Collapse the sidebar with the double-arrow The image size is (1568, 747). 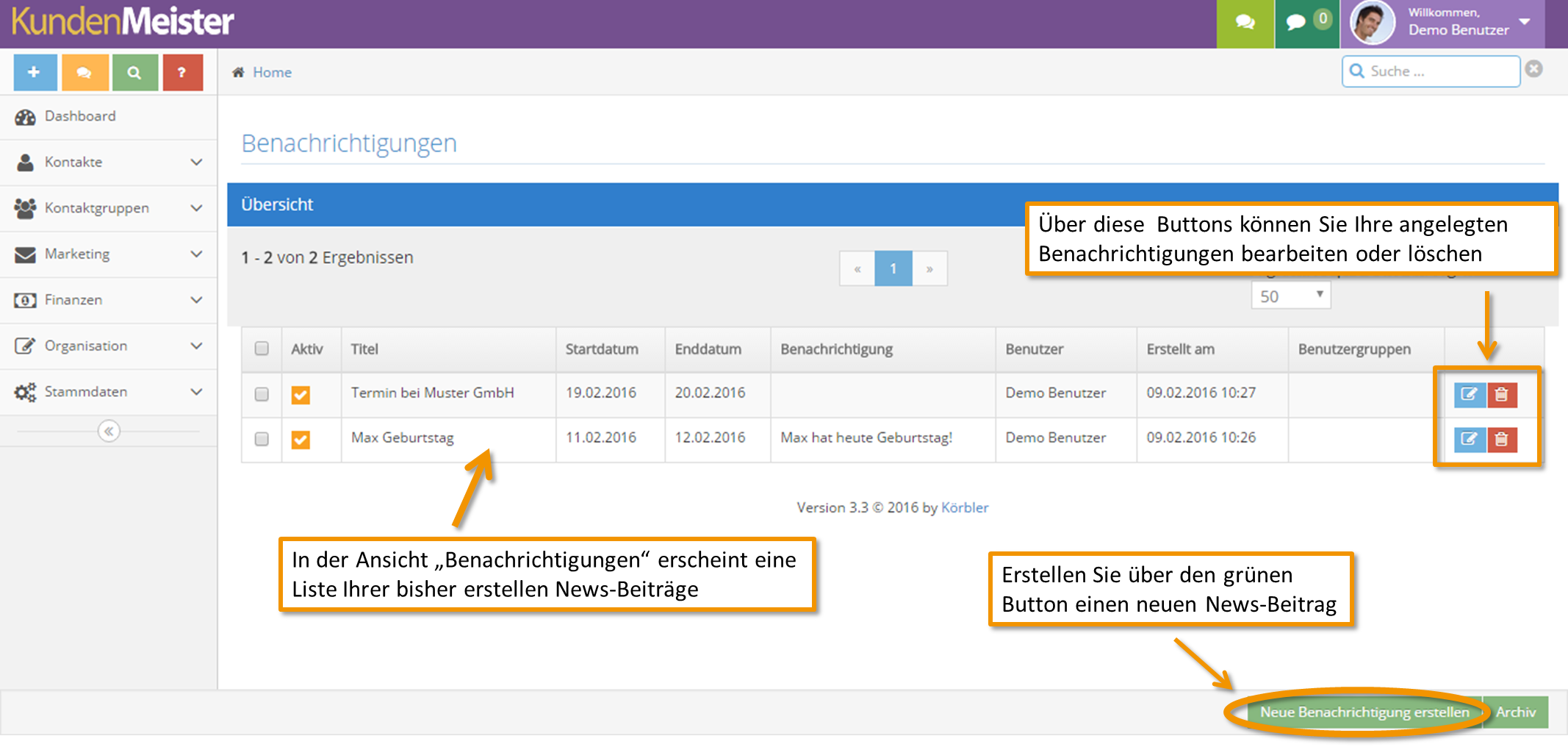[x=109, y=431]
